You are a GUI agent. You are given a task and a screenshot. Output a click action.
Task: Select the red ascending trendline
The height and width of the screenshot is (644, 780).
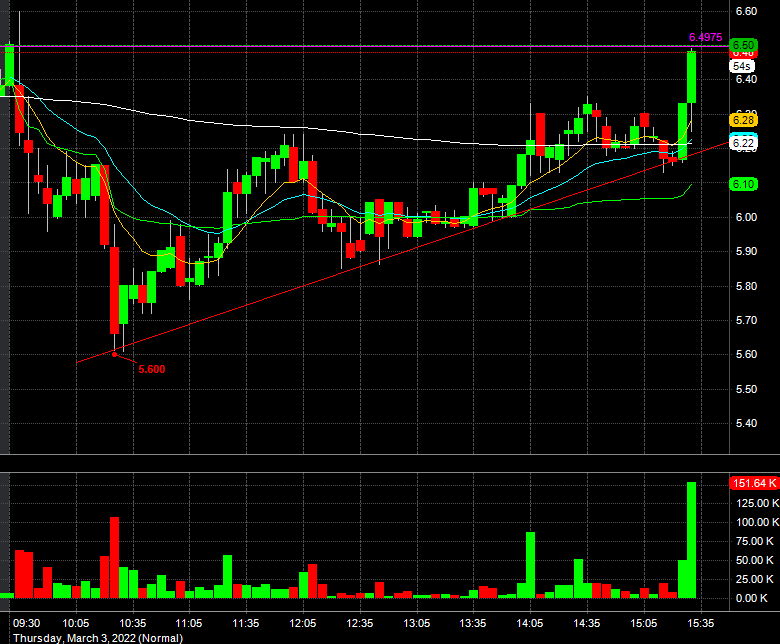(x=403, y=252)
